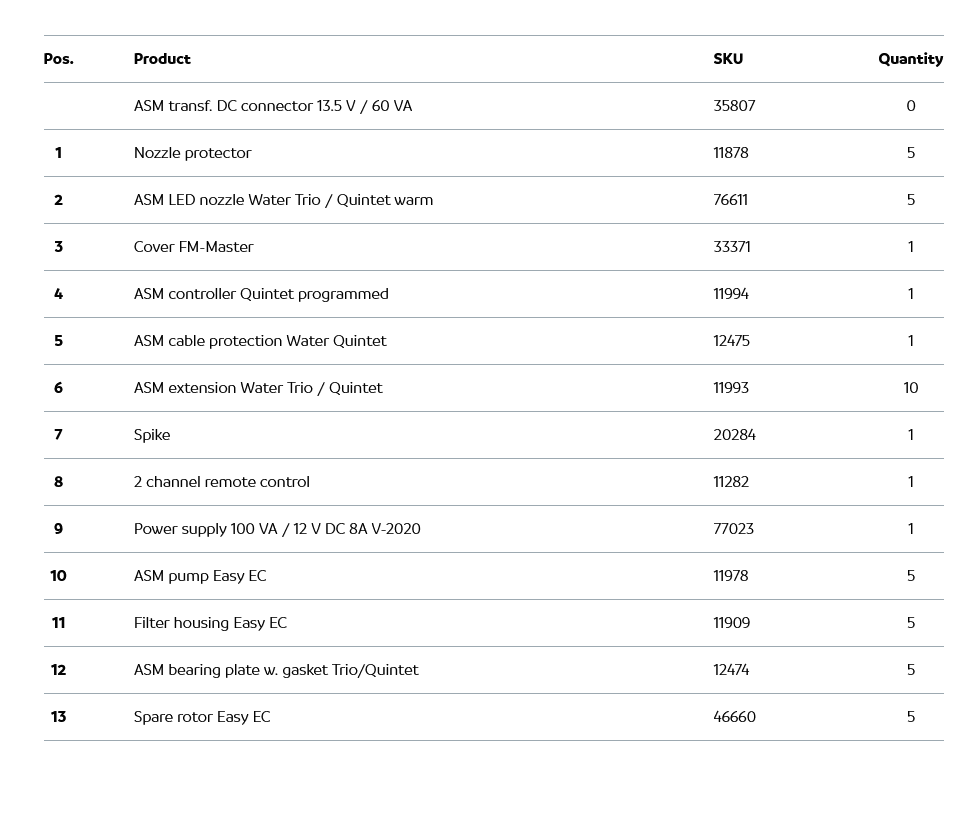Viewport: 970px width, 814px height.
Task: Select ASM LED nozzle Water Trio row text
Action: pyautogui.click(x=283, y=200)
